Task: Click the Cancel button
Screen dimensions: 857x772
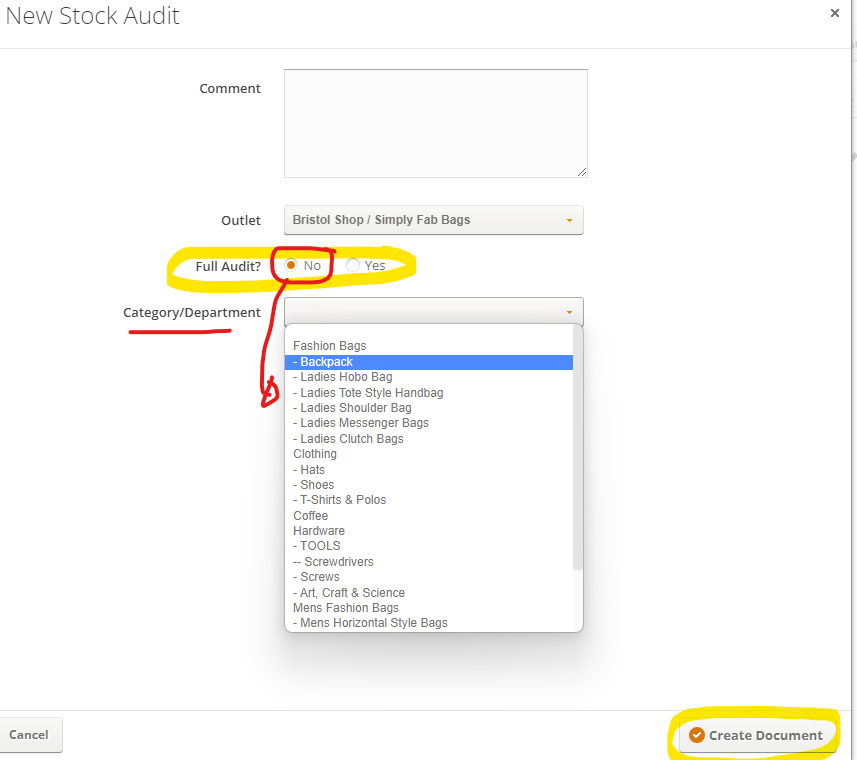Action: click(x=29, y=734)
